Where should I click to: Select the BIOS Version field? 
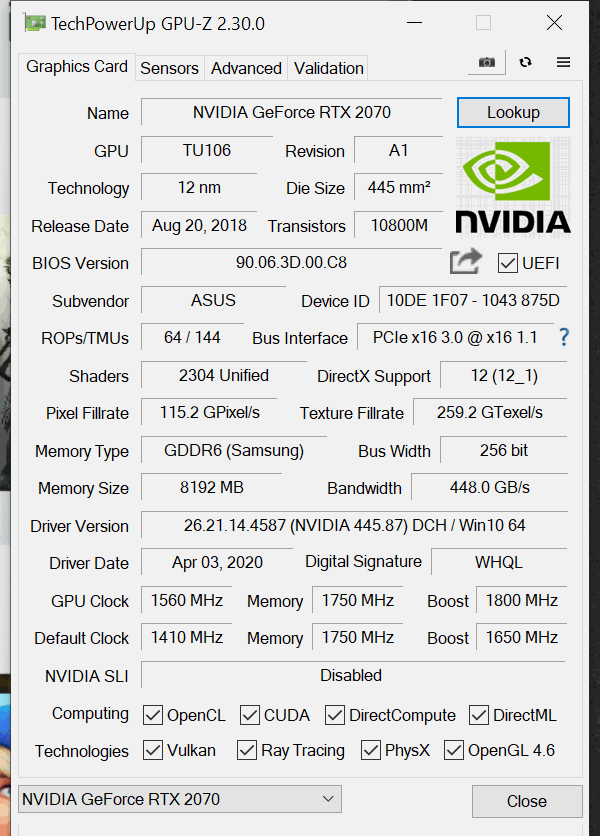(x=291, y=262)
